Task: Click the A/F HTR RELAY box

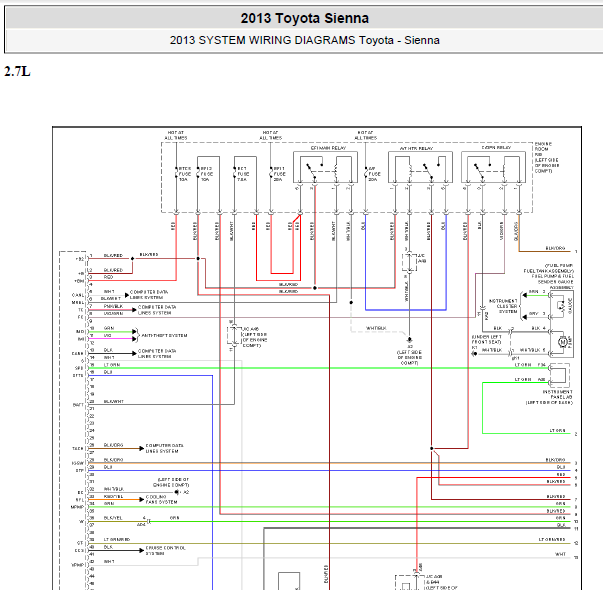Action: [x=420, y=167]
